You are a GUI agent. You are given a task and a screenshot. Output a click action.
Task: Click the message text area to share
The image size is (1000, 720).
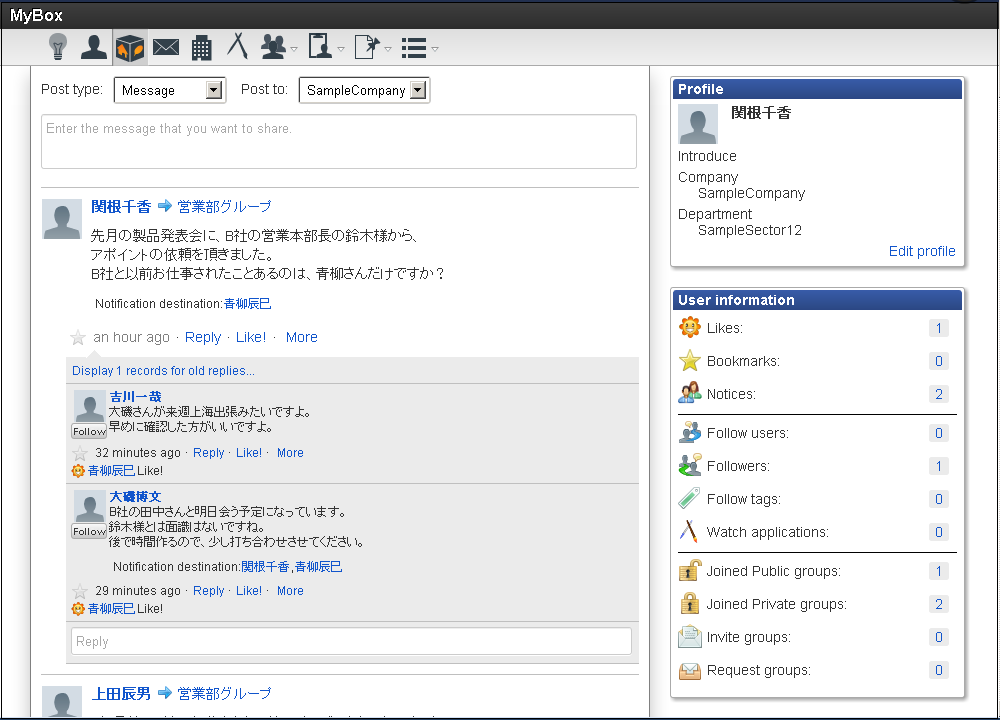click(x=338, y=142)
